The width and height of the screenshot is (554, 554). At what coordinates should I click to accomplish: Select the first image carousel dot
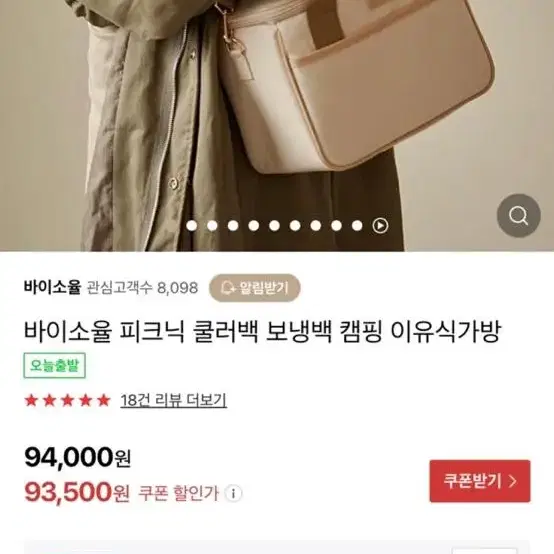pos(191,225)
